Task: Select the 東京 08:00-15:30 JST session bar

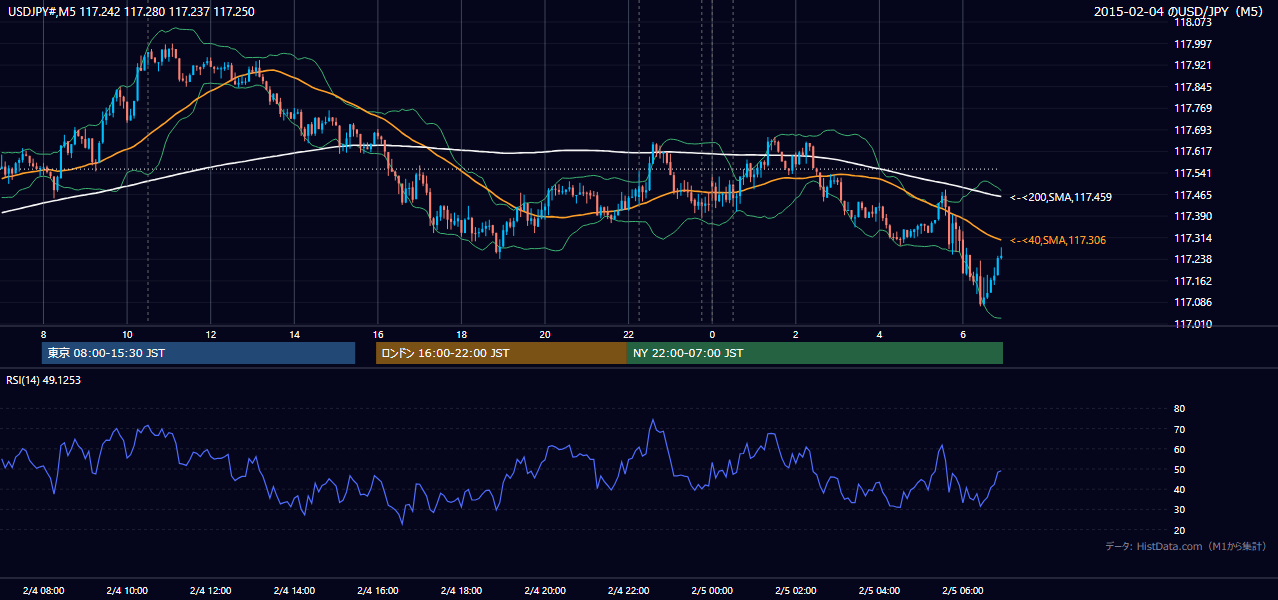Action: (x=199, y=353)
